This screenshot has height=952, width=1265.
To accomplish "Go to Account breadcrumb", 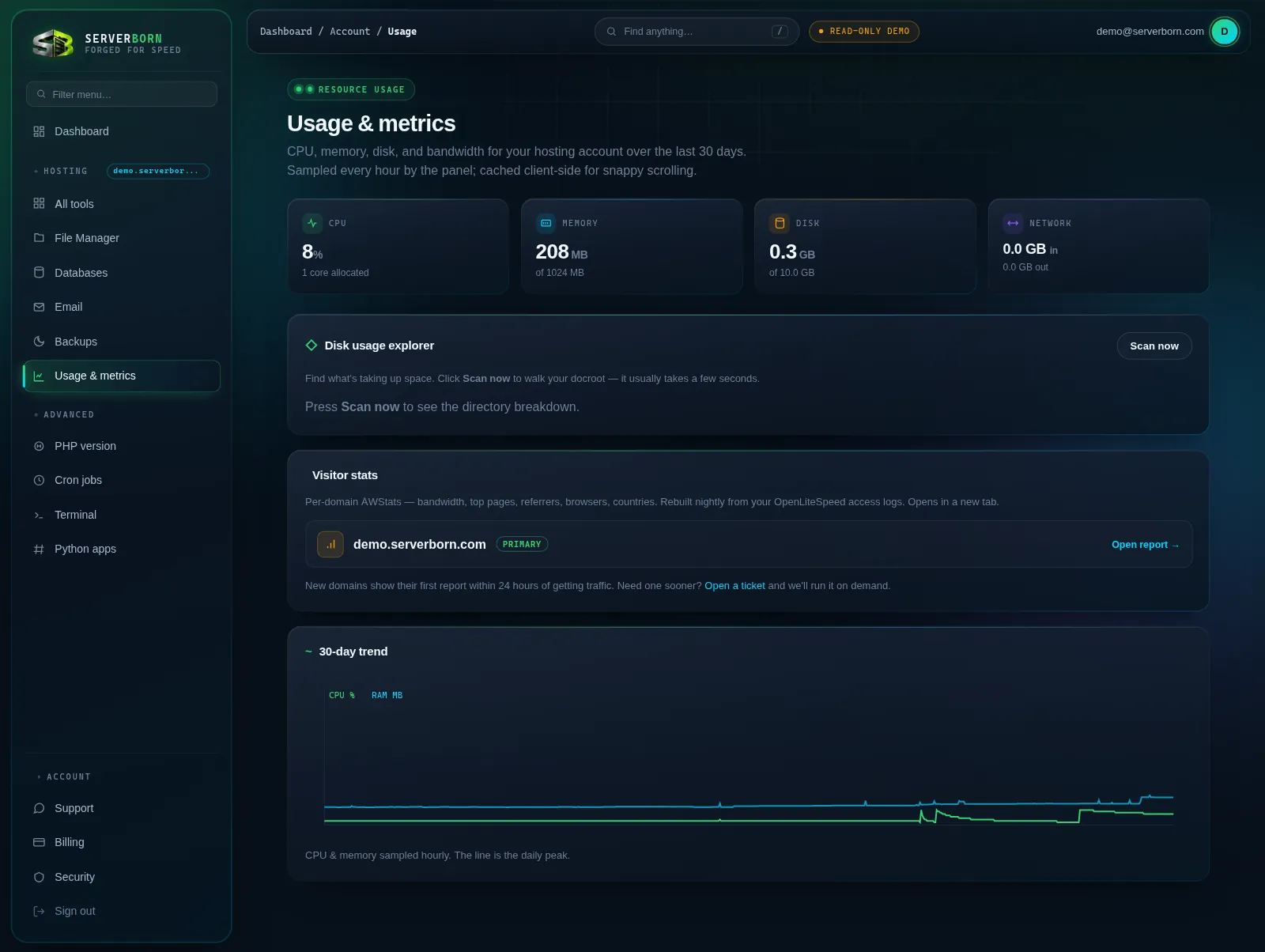I will click(350, 32).
